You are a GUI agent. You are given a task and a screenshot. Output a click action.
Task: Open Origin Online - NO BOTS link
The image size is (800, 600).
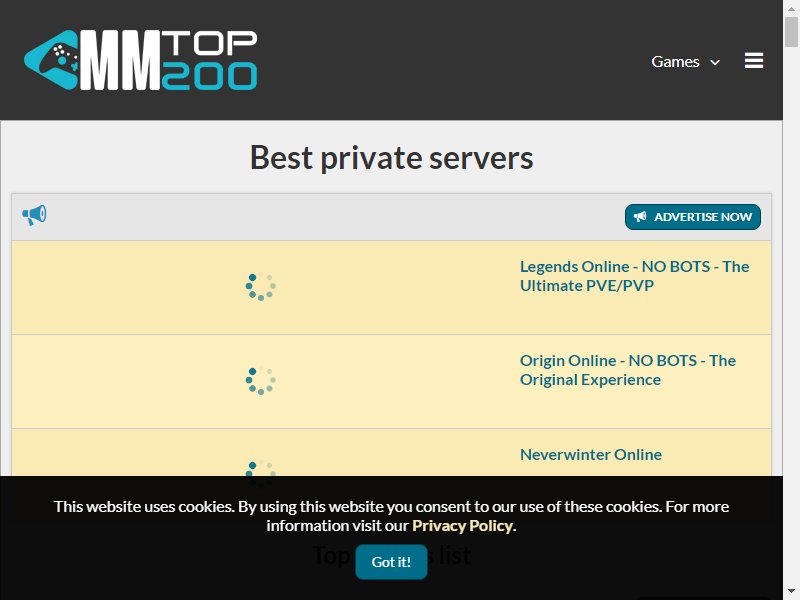coord(628,370)
